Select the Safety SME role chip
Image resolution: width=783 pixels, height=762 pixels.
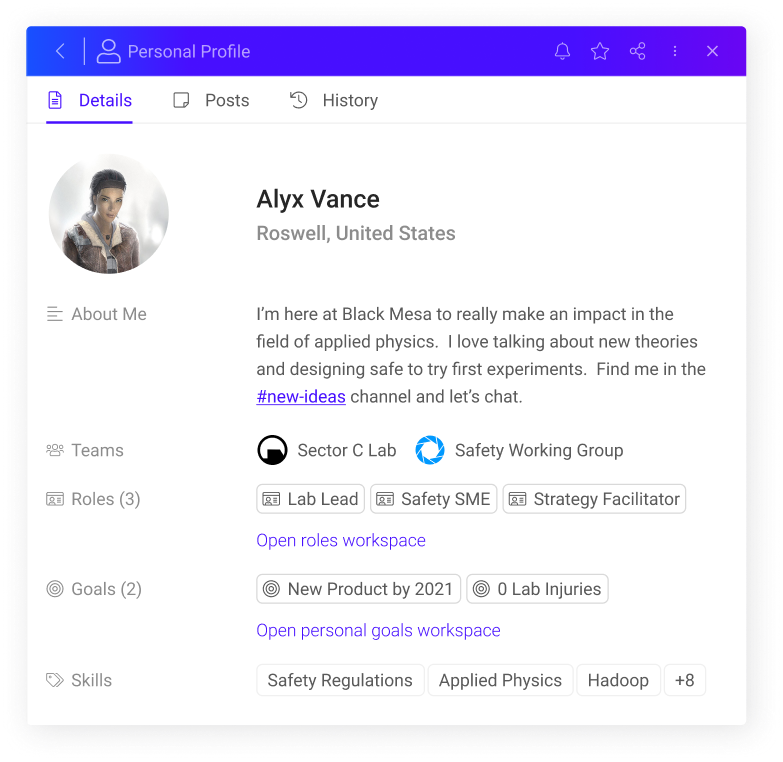pos(433,499)
